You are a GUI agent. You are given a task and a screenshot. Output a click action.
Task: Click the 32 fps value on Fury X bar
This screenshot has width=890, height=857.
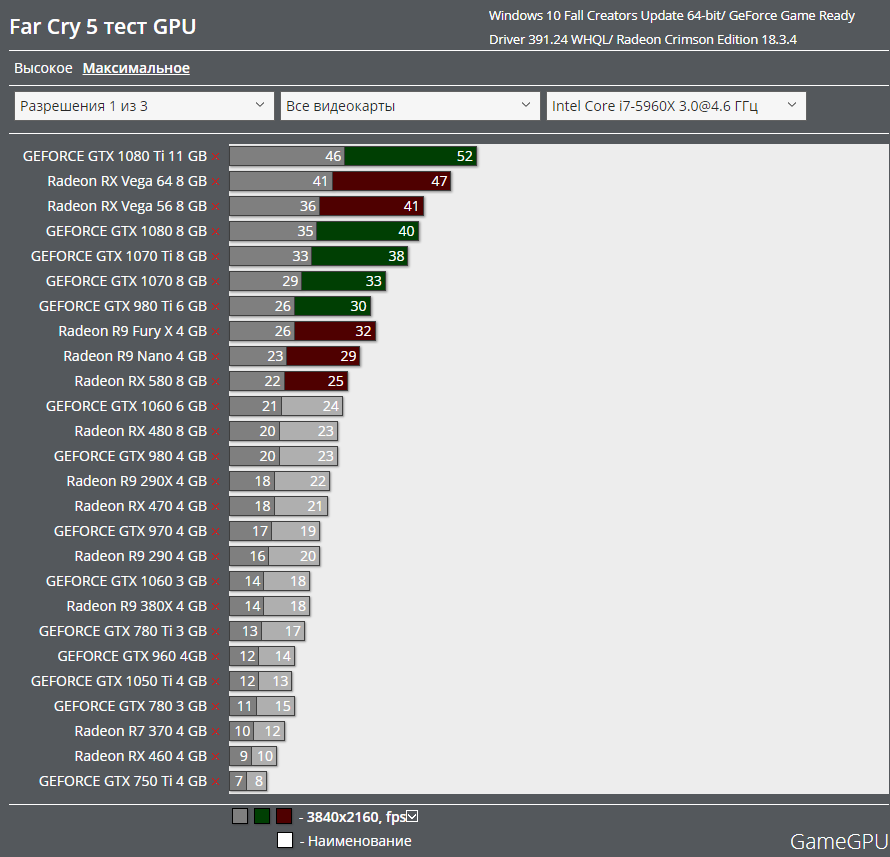point(363,331)
